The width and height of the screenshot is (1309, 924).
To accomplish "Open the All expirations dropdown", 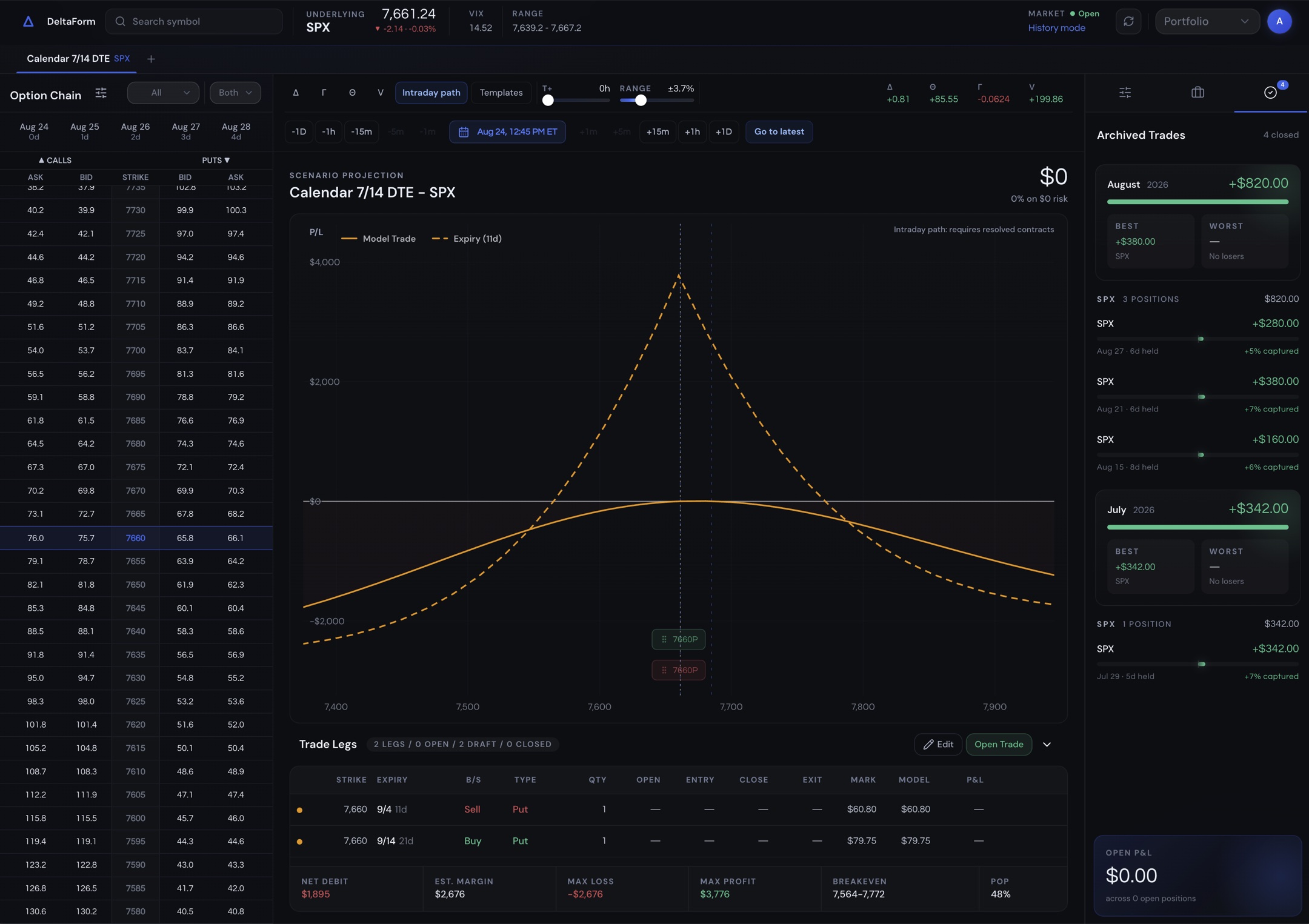I will click(x=163, y=93).
